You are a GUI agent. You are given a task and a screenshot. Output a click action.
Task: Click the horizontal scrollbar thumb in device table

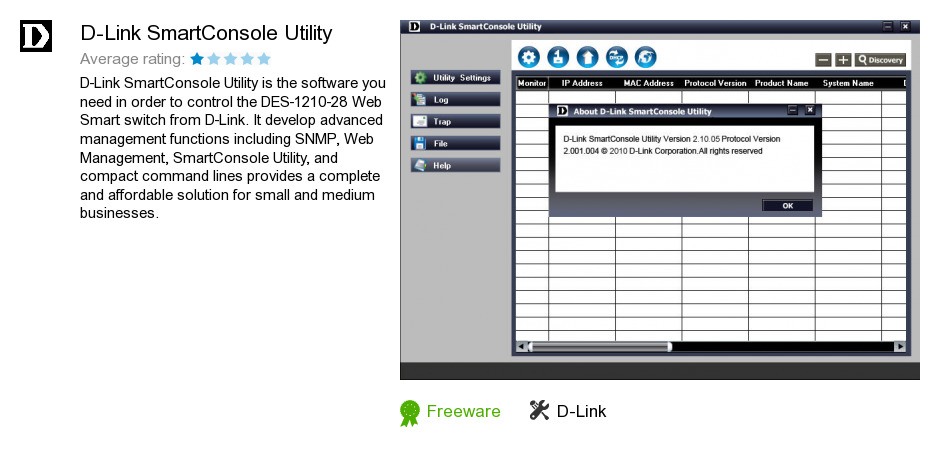600,347
